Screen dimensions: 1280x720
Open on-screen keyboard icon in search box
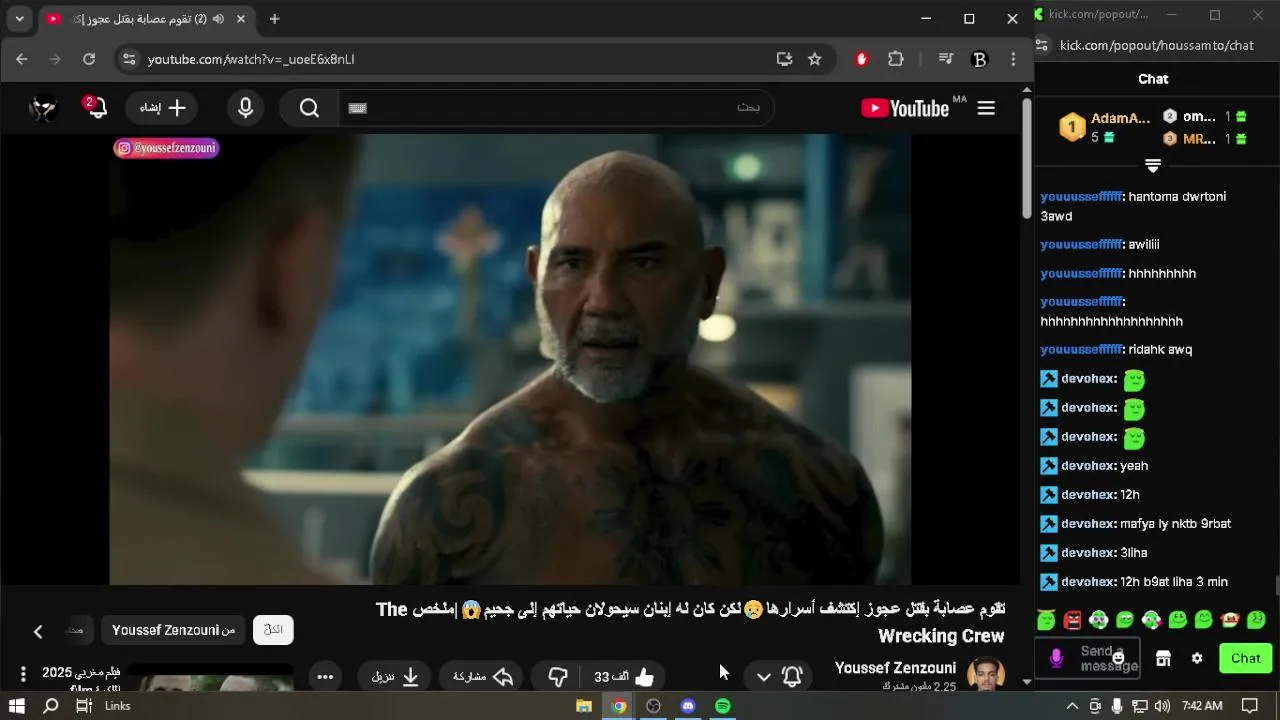point(358,108)
